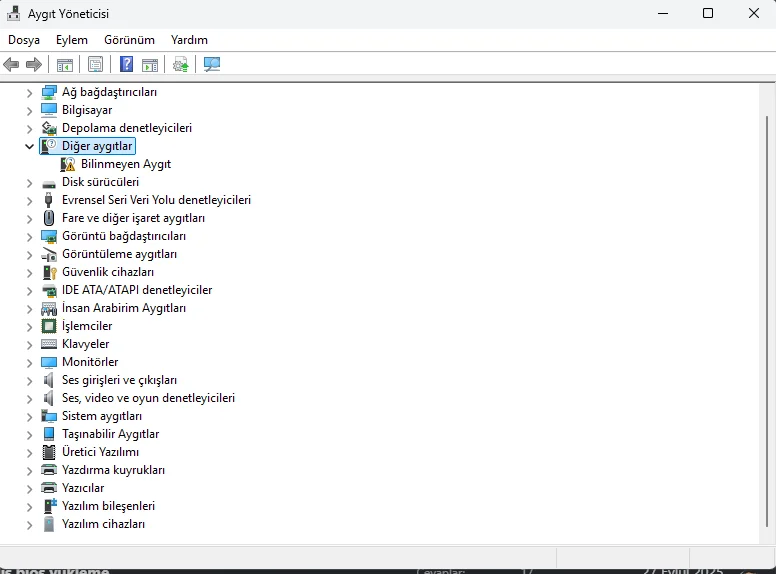Click the print queues printer icon
This screenshot has height=574, width=776.
49,470
